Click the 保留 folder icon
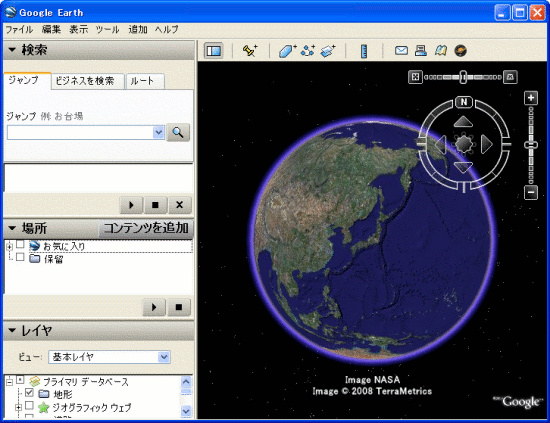This screenshot has width=550, height=423. click(35, 259)
